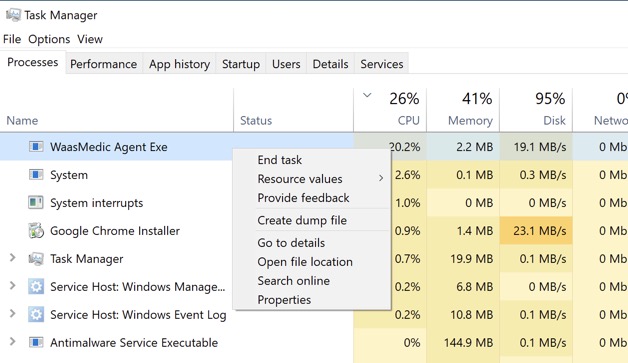Open the Startup tab
The height and width of the screenshot is (363, 628).
241,64
